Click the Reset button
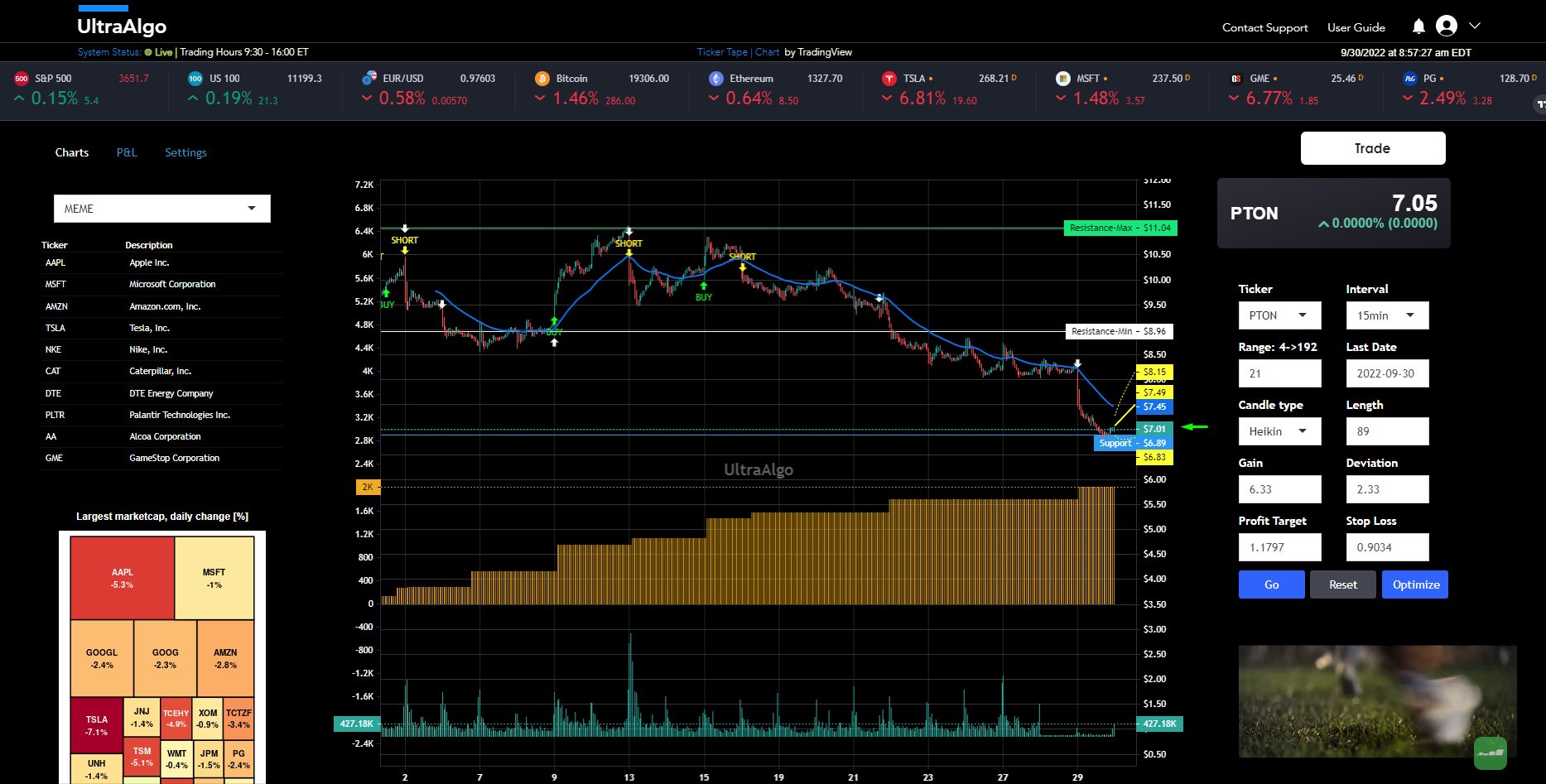Viewport: 1546px width, 784px height. click(1343, 584)
